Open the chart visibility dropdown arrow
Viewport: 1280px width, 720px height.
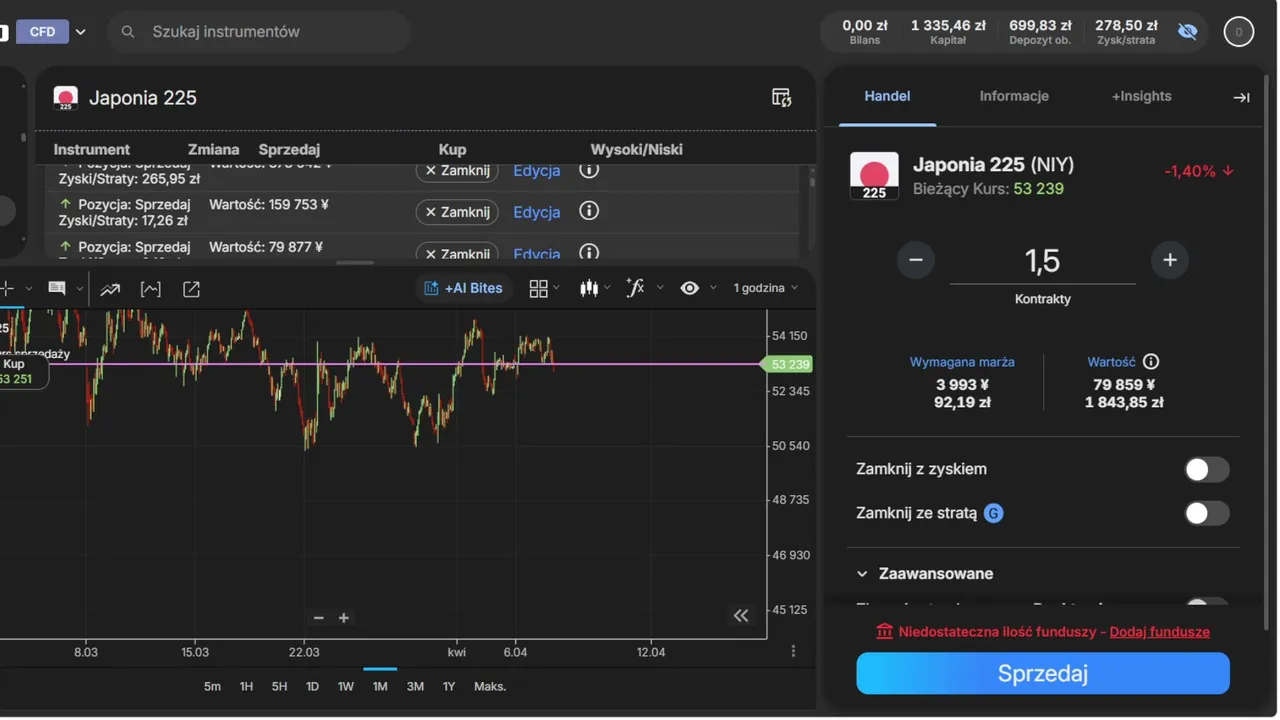click(713, 288)
